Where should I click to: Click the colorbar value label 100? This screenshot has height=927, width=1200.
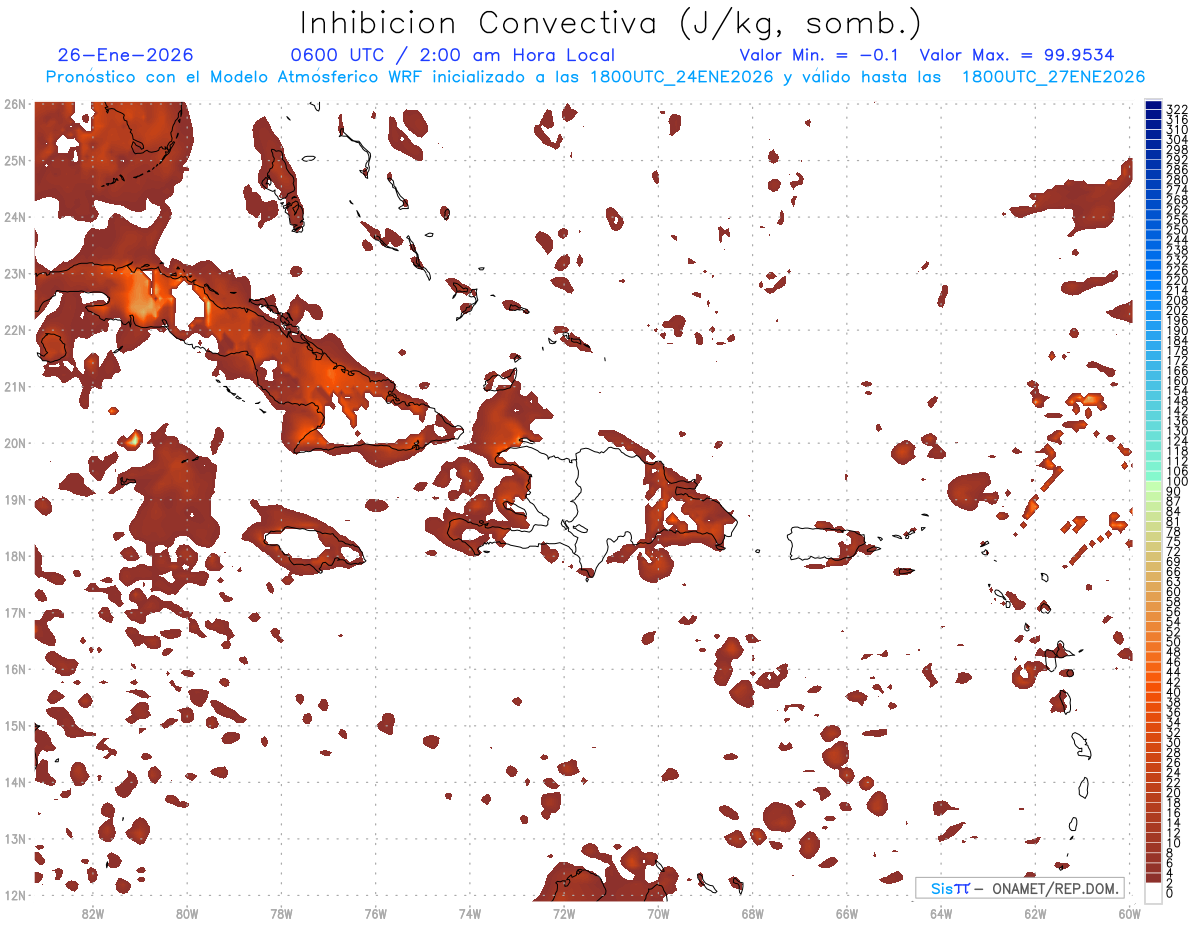(x=1176, y=481)
